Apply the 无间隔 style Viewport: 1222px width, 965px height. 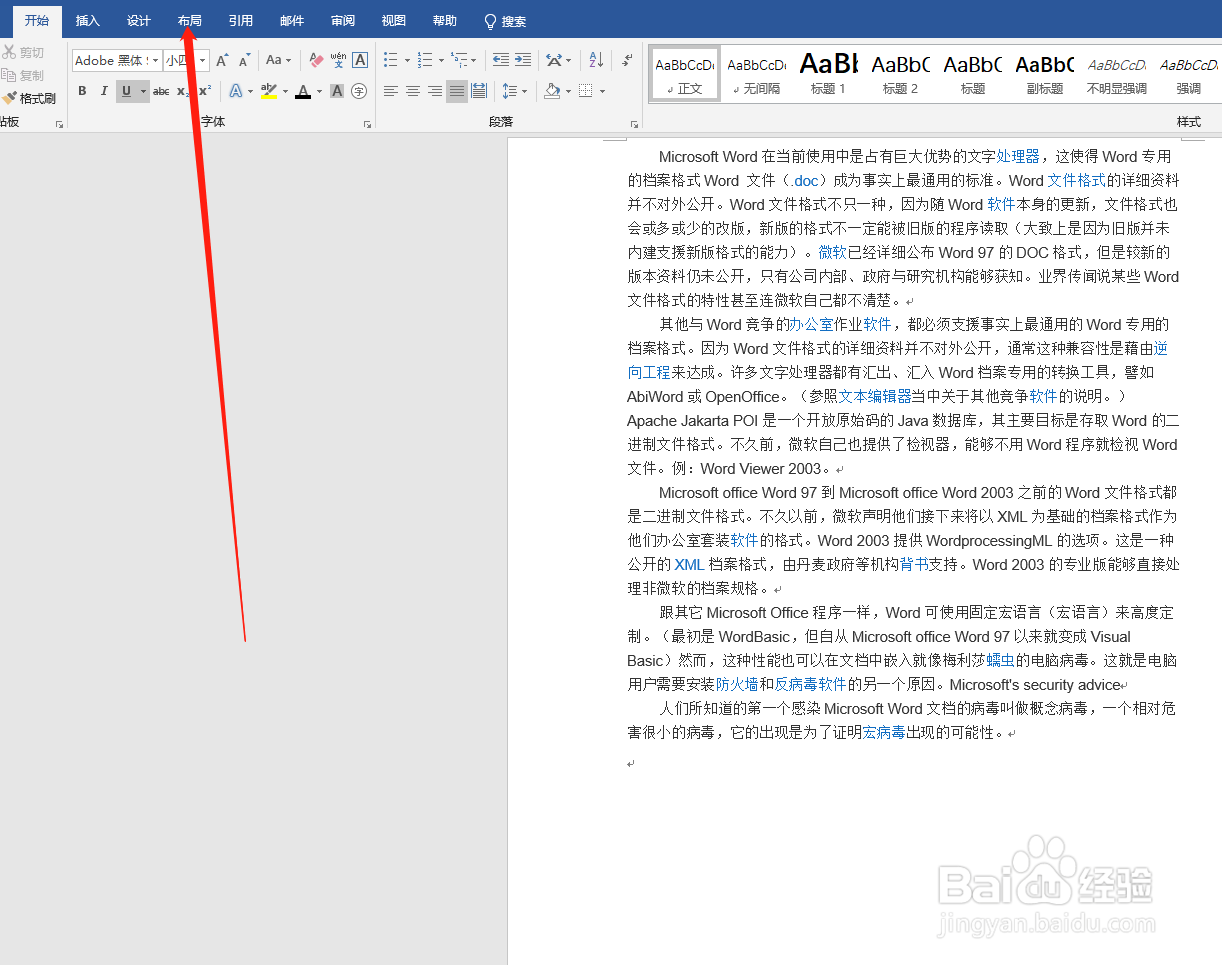point(756,74)
